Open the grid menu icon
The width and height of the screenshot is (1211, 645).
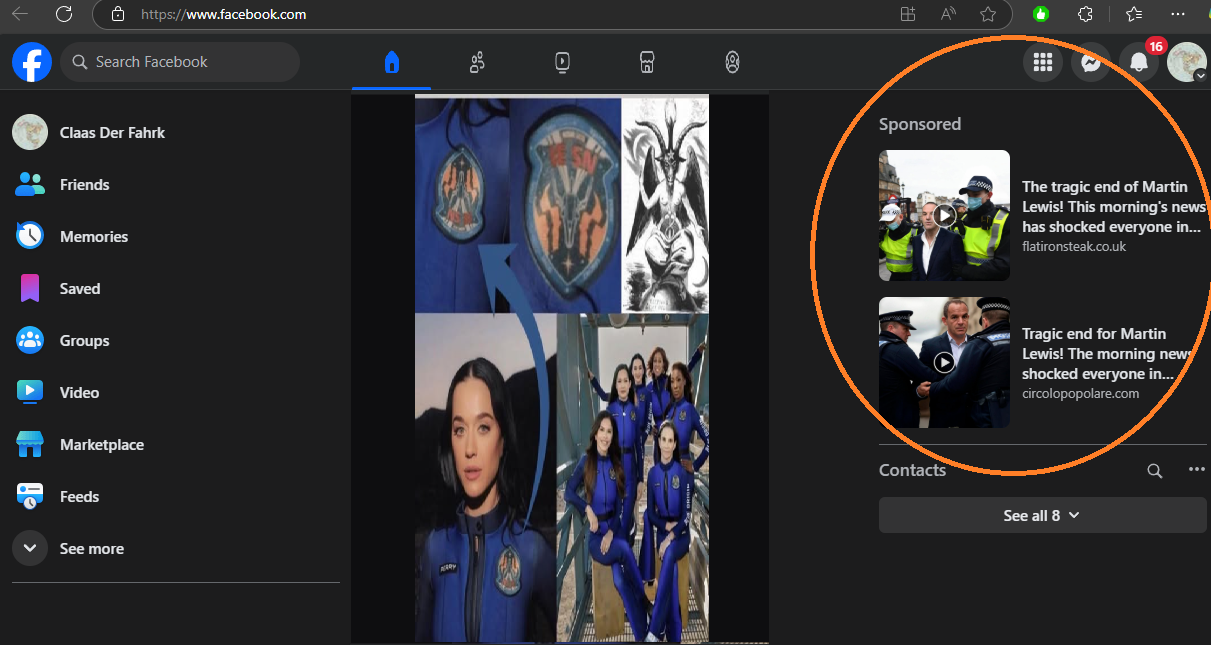[x=1043, y=63]
